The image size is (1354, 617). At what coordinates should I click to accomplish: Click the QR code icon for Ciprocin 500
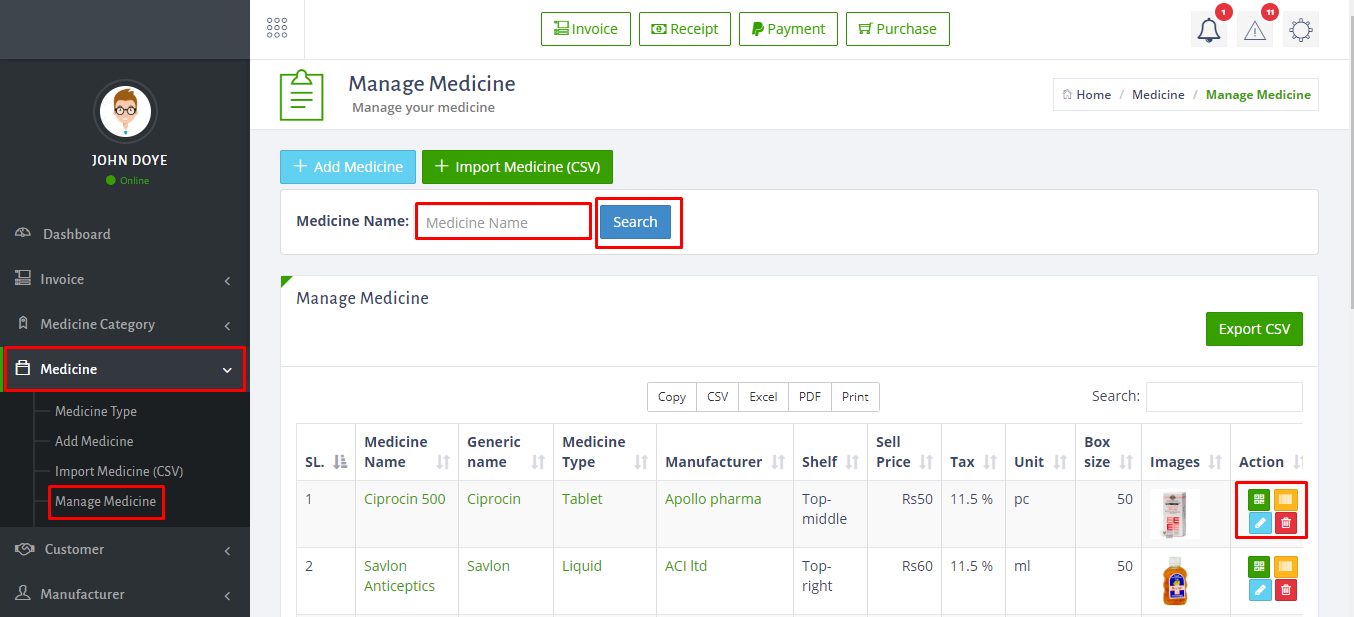pos(1259,499)
